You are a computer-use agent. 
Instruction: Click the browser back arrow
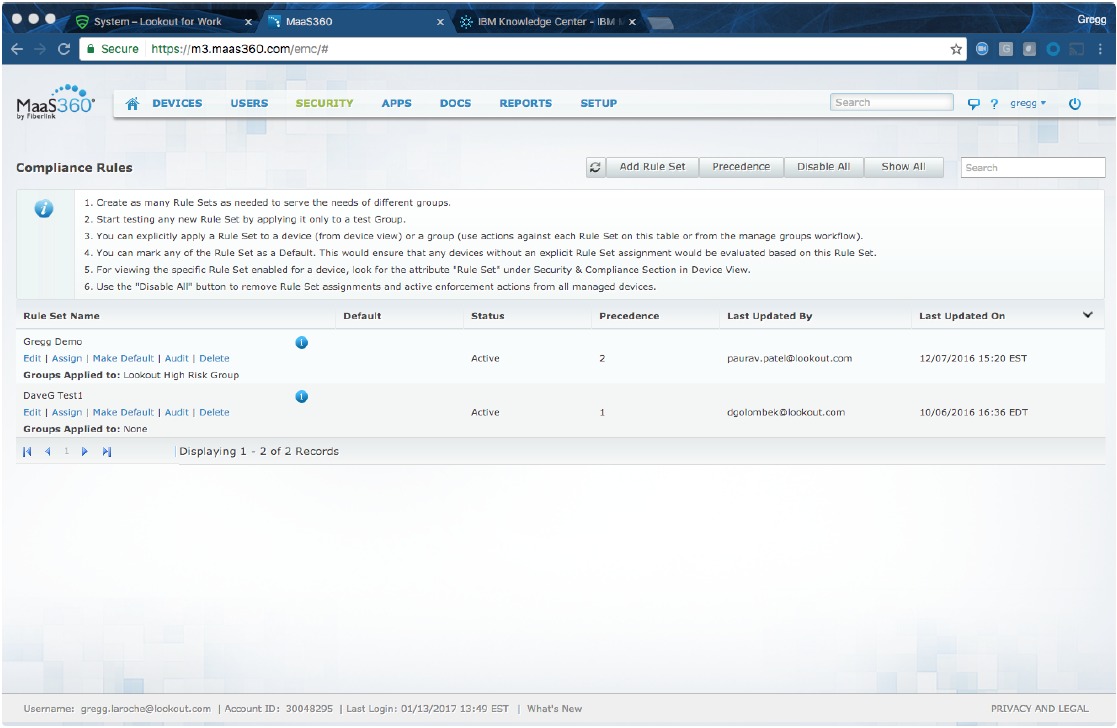point(17,49)
